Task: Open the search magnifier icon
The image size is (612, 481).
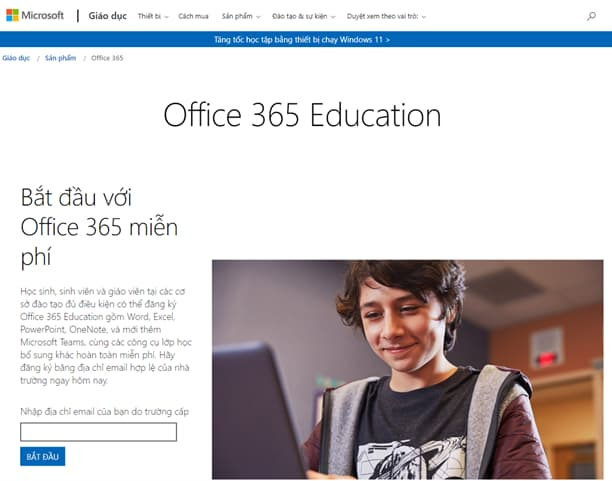Action: click(x=591, y=16)
